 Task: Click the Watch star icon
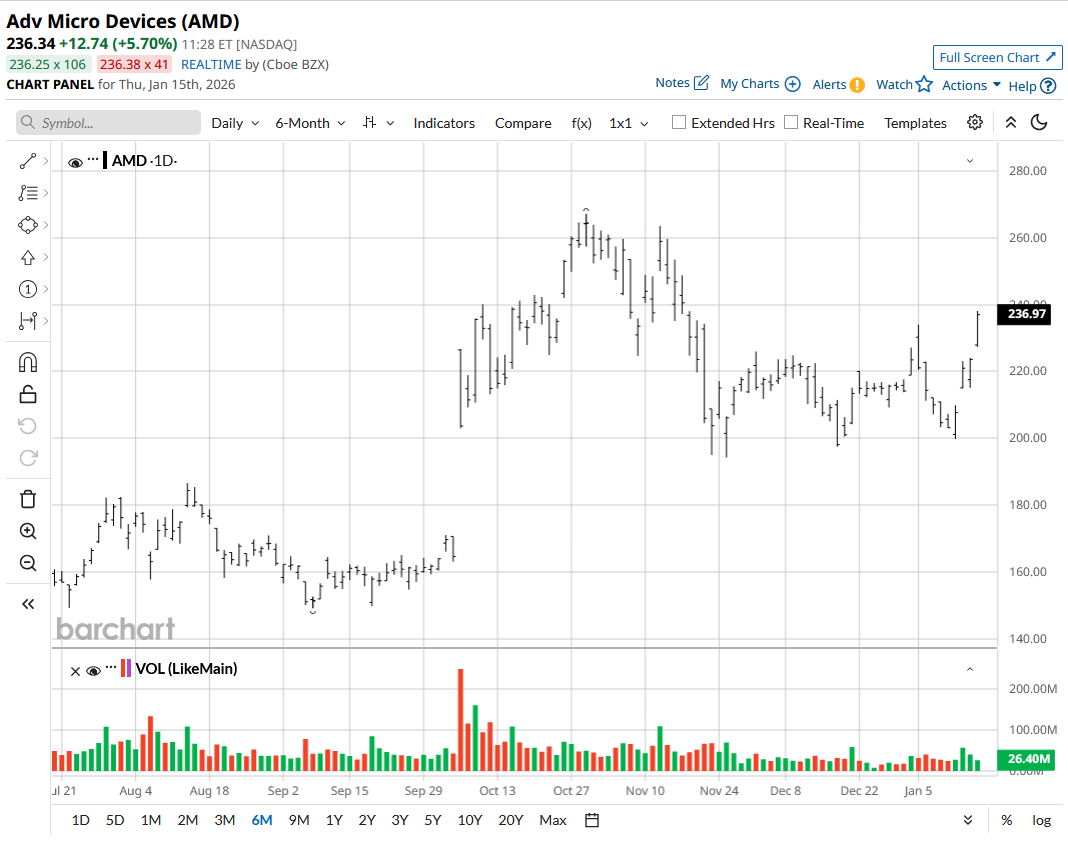[924, 84]
